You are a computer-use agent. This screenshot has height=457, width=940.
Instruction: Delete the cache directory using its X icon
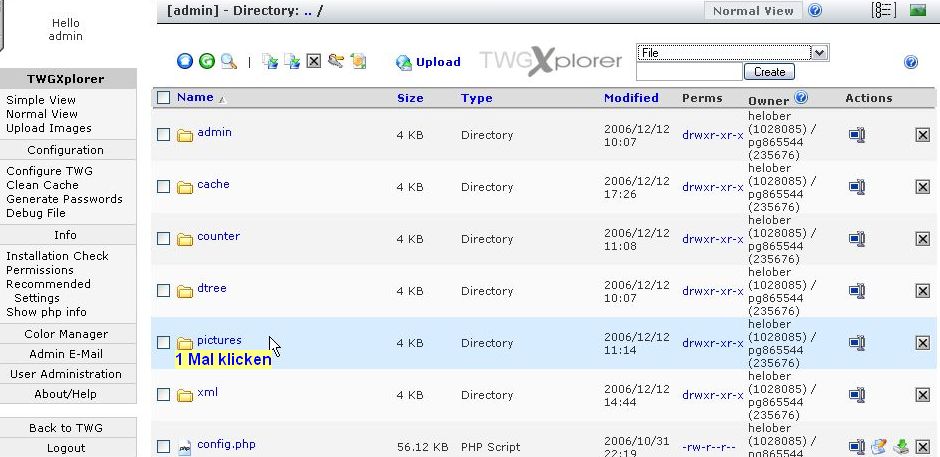(x=922, y=187)
